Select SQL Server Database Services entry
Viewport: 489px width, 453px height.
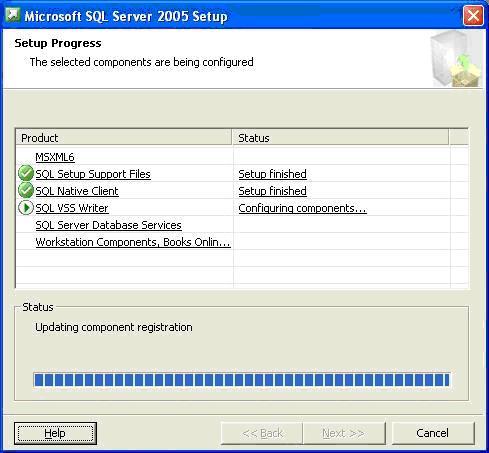coord(109,225)
